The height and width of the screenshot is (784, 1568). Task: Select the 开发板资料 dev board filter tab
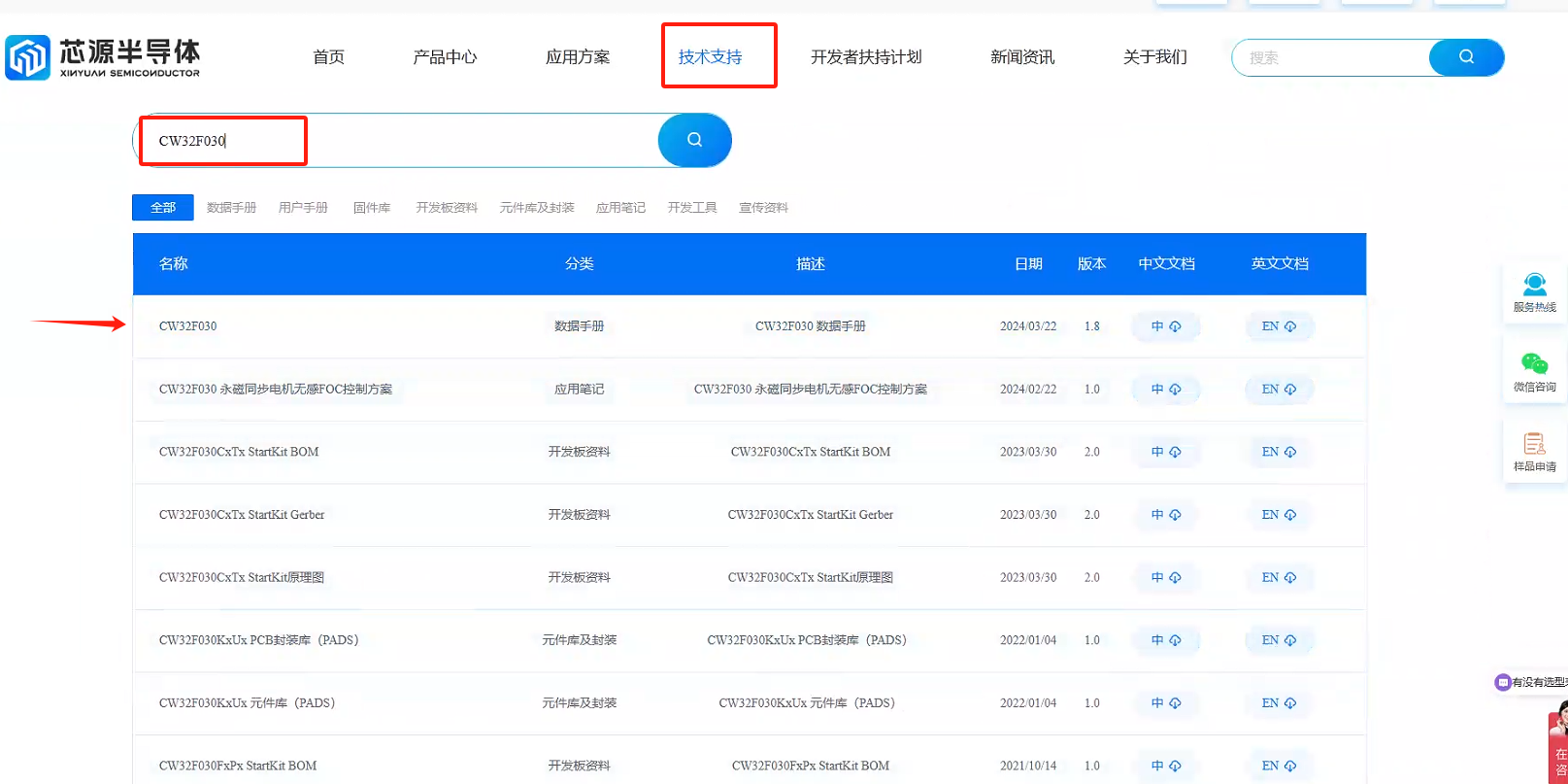(x=447, y=208)
